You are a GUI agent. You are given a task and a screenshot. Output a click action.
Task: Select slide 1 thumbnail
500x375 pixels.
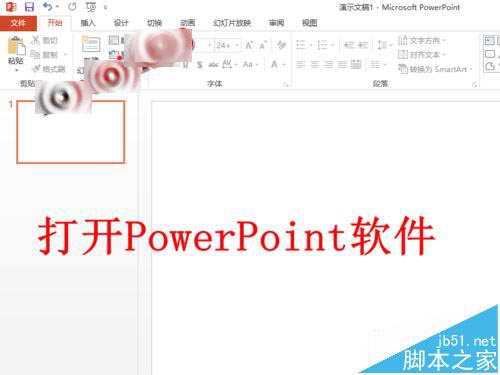pyautogui.click(x=71, y=132)
